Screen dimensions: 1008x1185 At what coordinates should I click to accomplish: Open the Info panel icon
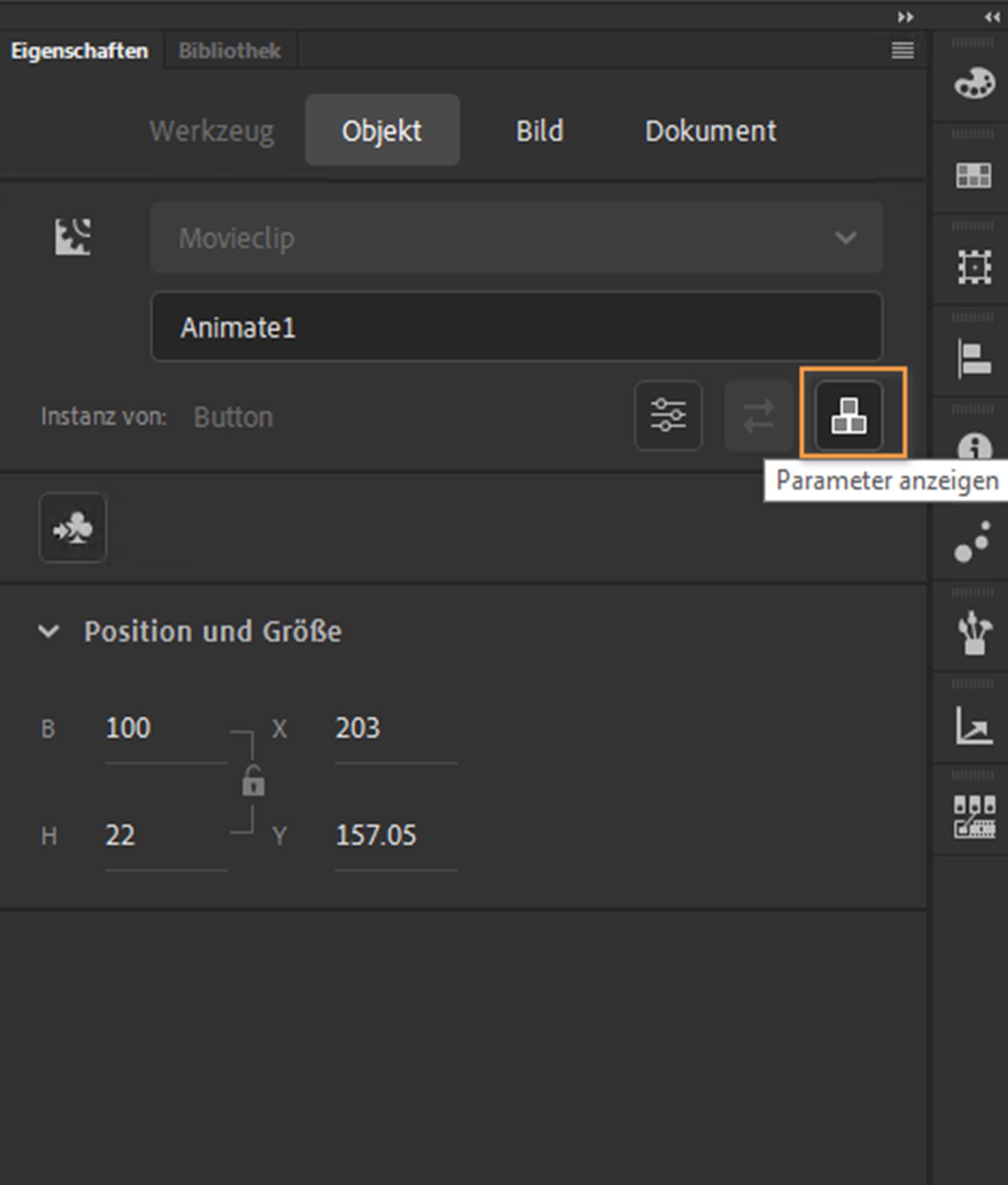(x=974, y=446)
